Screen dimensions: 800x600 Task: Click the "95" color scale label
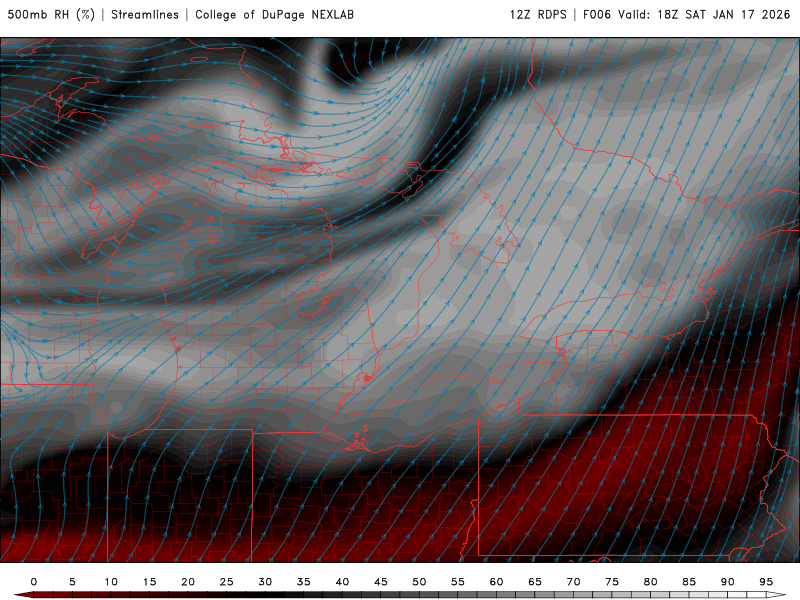766,582
